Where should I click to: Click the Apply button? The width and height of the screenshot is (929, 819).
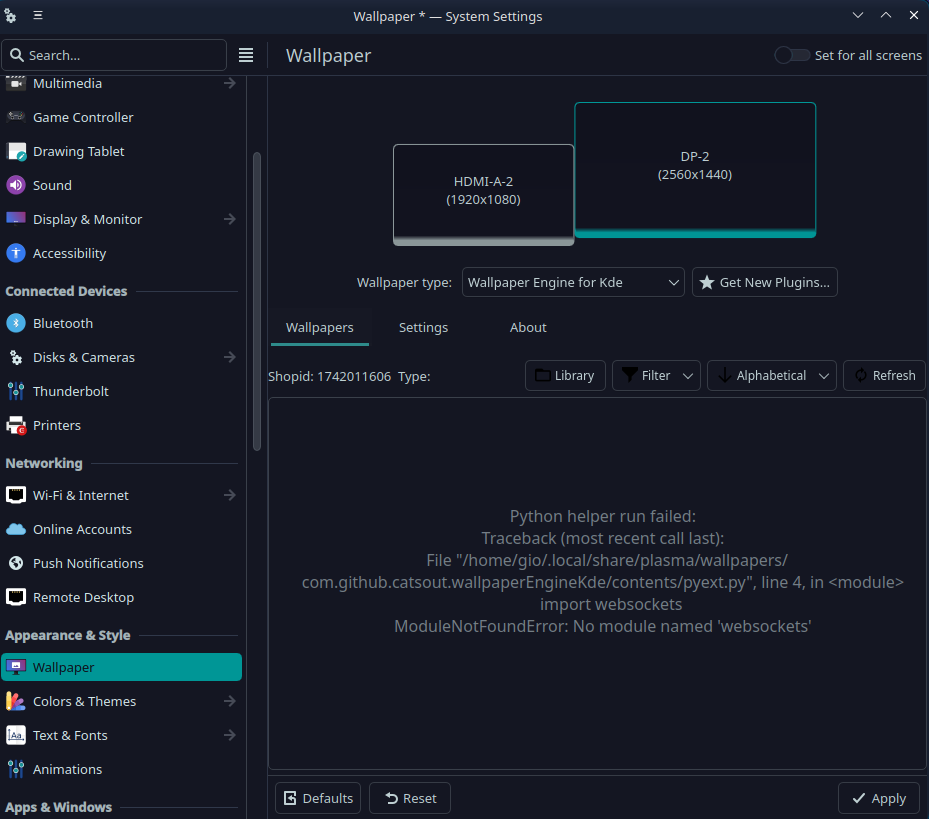pyautogui.click(x=878, y=798)
